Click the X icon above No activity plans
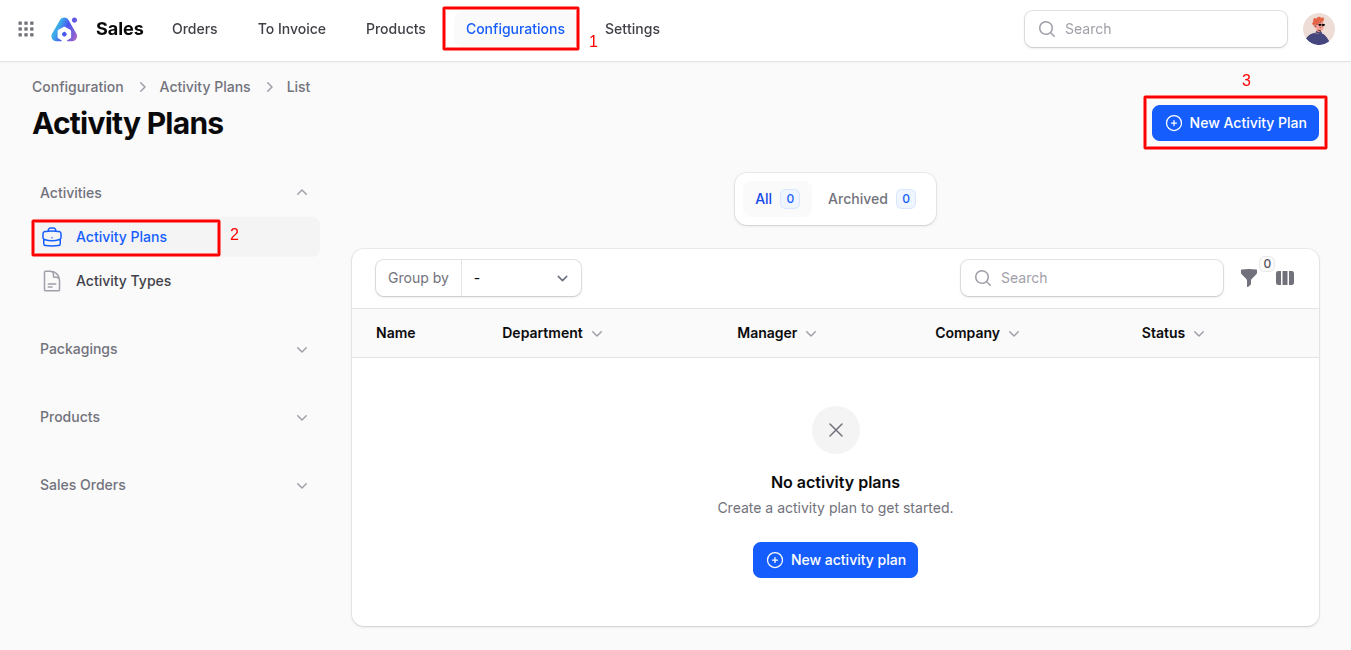This screenshot has height=650, width=1351. 835,430
